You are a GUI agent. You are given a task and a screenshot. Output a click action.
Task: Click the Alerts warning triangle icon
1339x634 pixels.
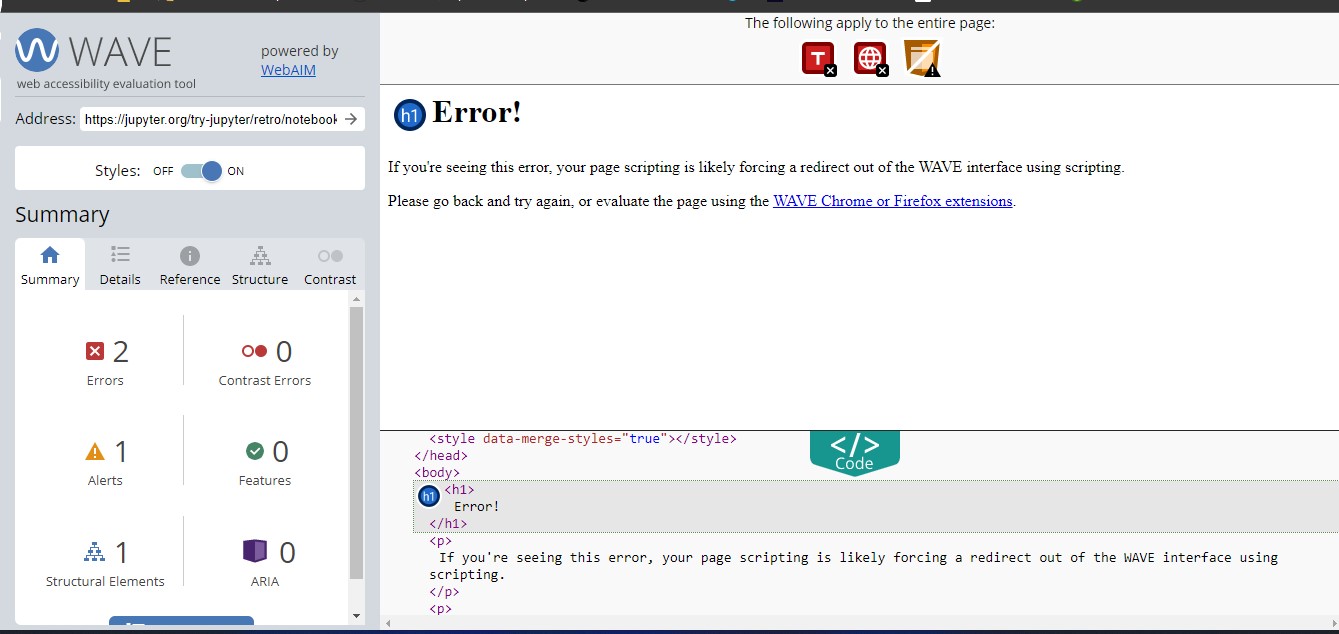point(97,450)
